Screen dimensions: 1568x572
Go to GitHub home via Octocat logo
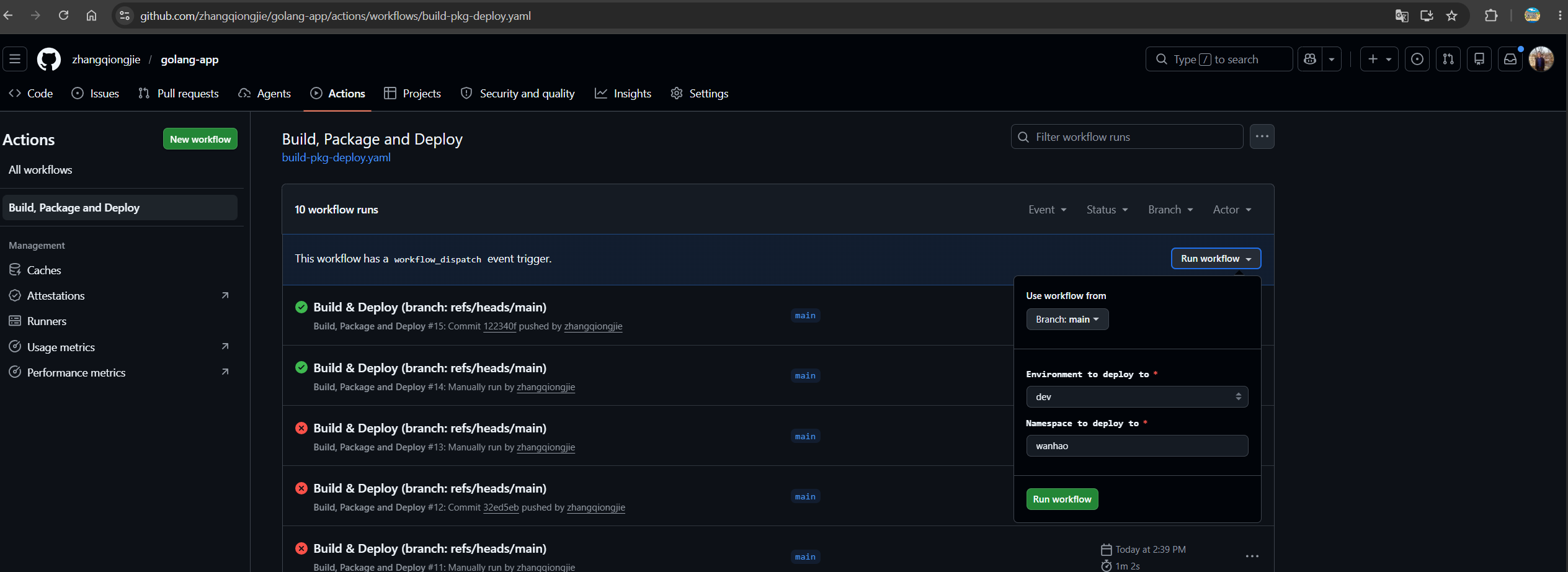coord(49,60)
